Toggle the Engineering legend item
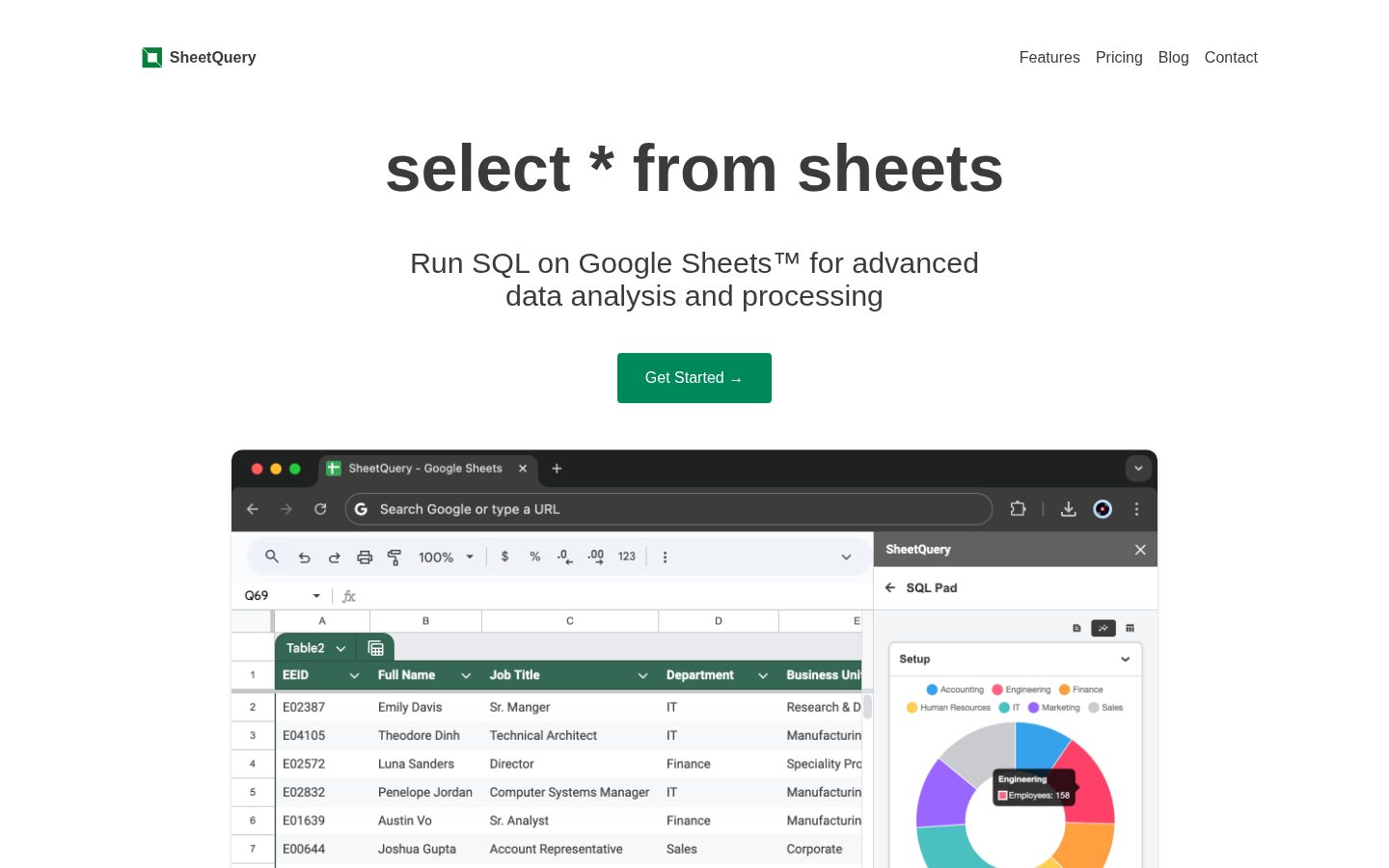1389x868 pixels. pos(1021,690)
